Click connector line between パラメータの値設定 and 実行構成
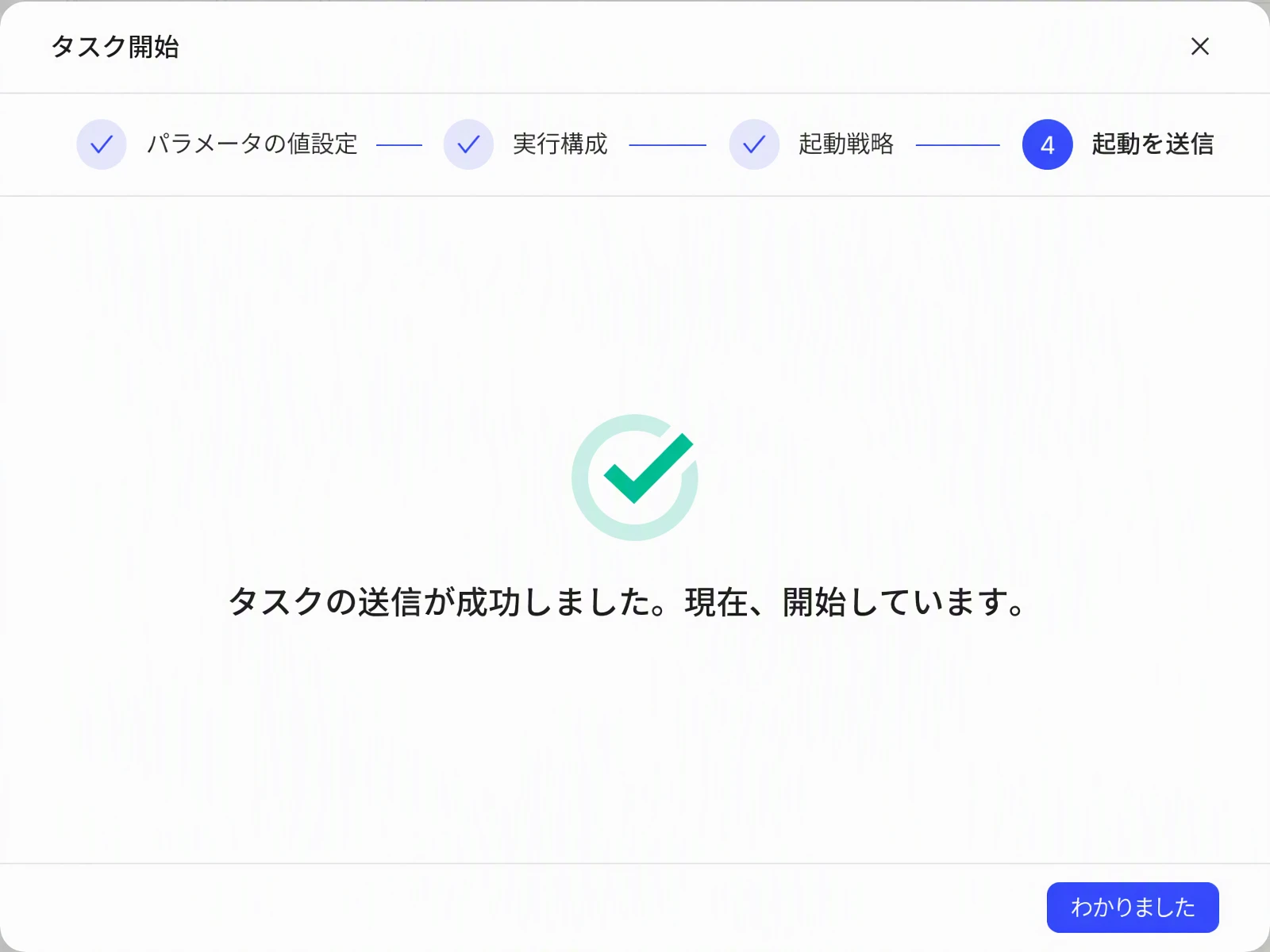1270x952 pixels. coord(399,145)
